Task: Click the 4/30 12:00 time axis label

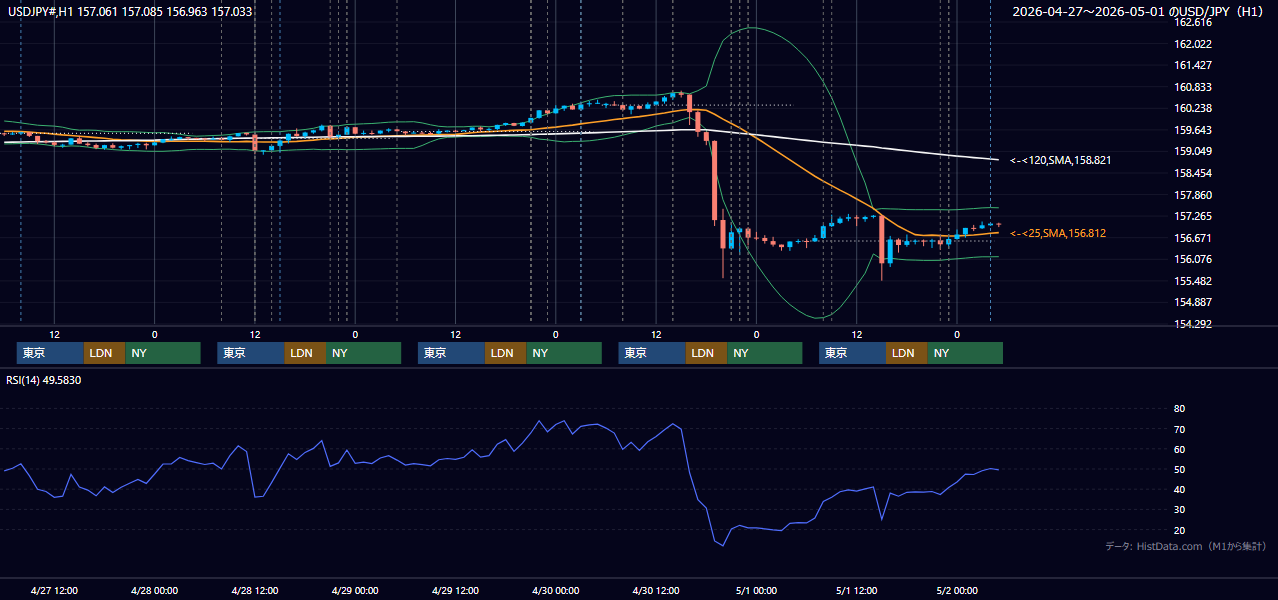Action: click(x=655, y=591)
